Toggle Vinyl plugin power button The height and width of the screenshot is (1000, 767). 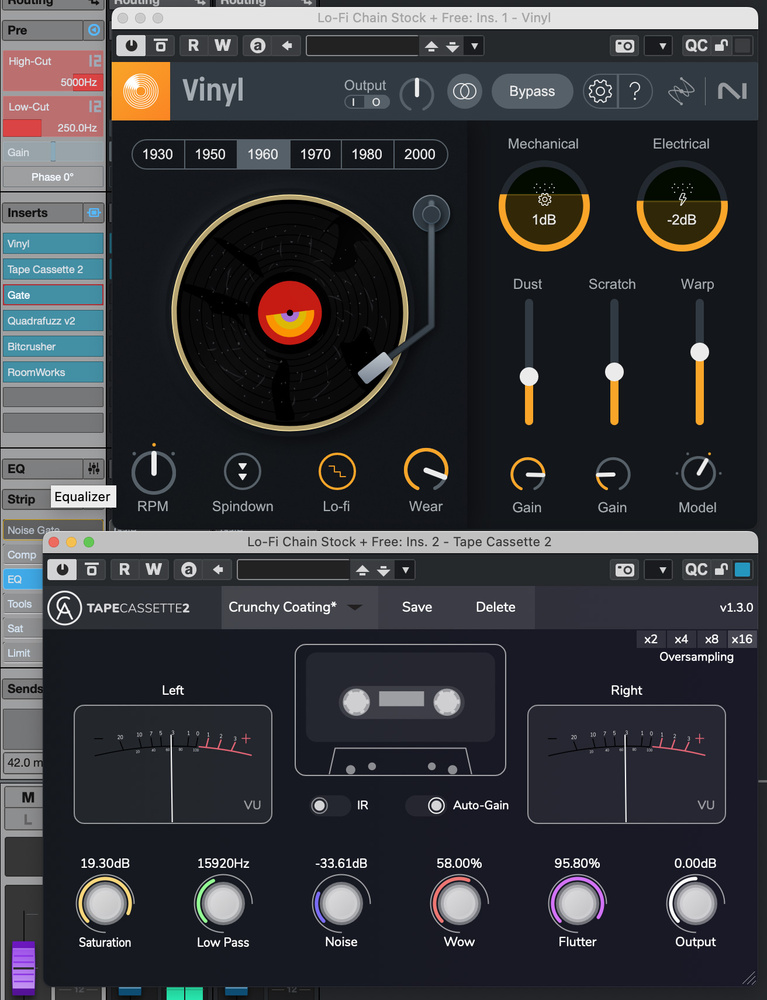[x=131, y=46]
